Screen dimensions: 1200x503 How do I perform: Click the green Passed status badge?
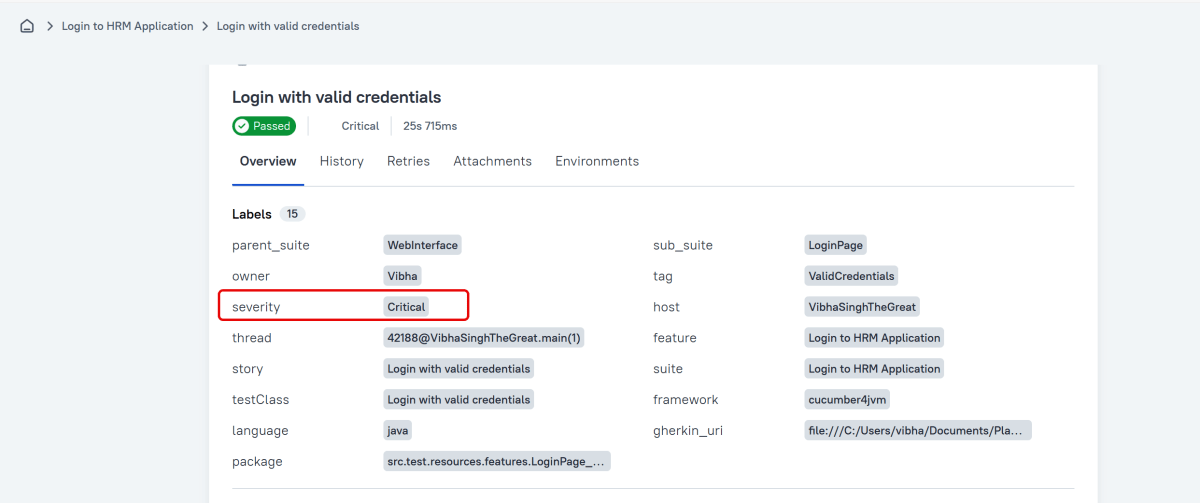coord(264,126)
